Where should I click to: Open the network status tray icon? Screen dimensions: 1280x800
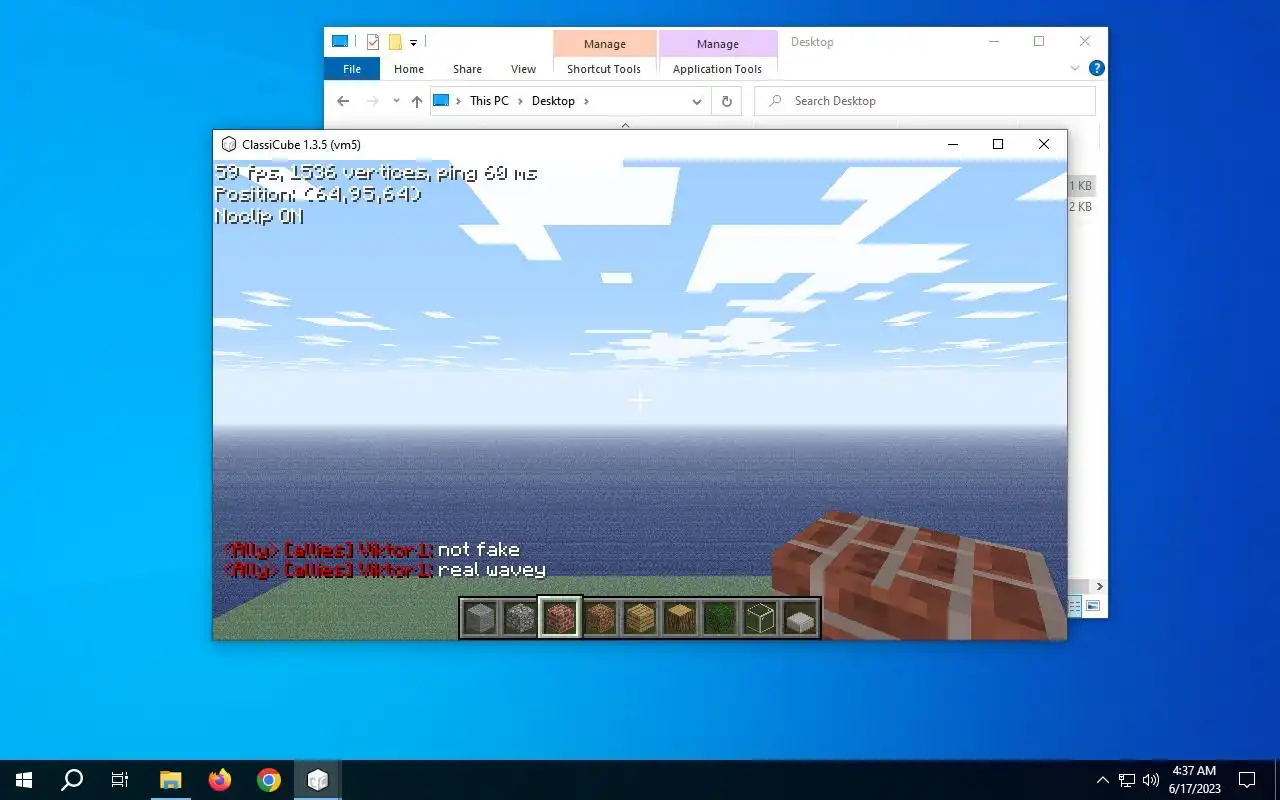pos(1127,780)
